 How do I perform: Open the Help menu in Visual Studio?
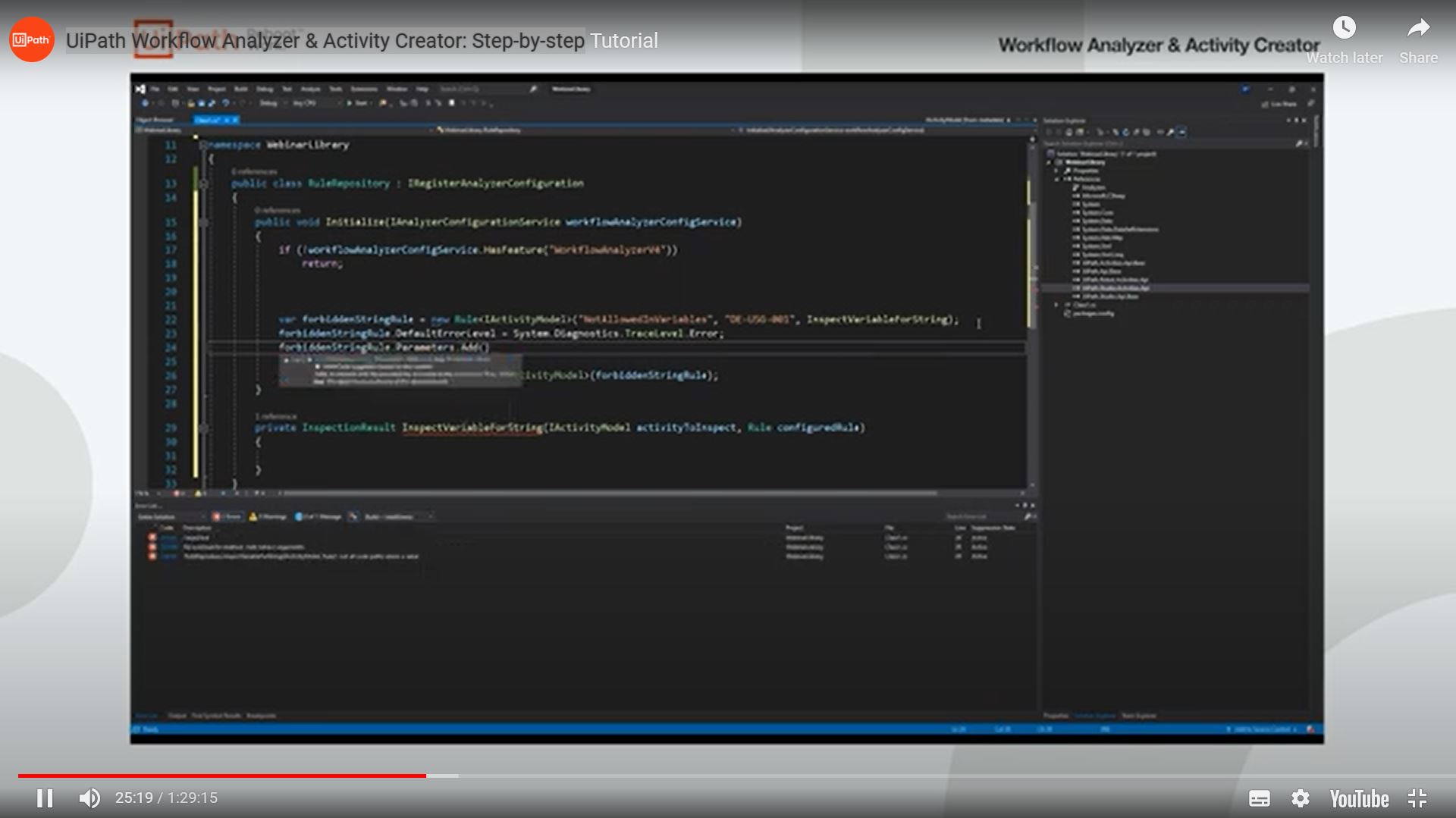pyautogui.click(x=422, y=89)
